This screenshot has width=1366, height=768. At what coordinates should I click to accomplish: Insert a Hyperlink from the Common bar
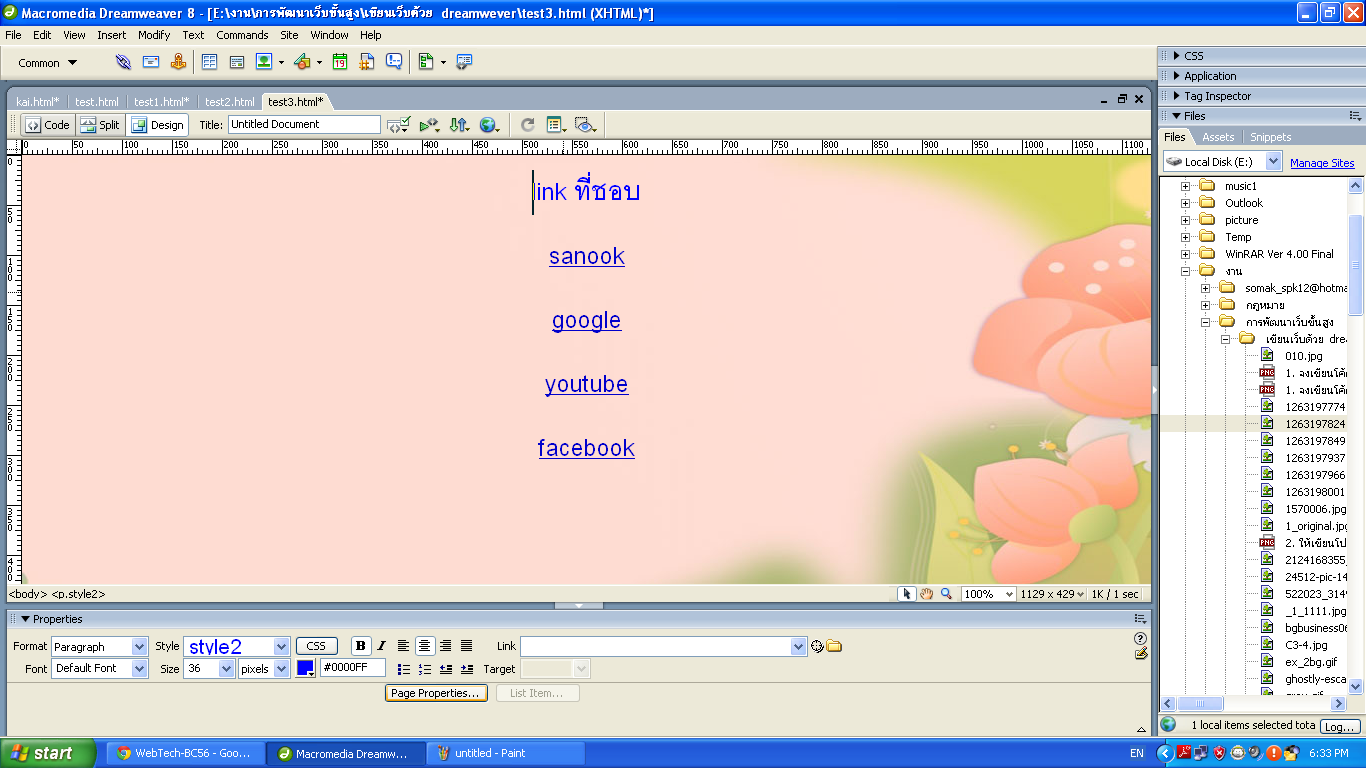pos(123,62)
